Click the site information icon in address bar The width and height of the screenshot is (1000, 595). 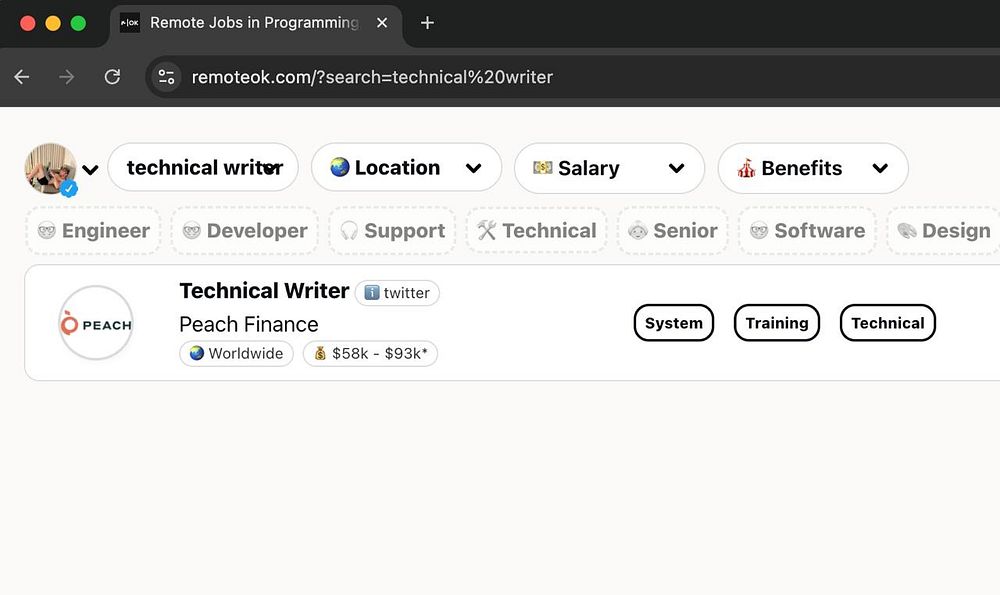167,77
